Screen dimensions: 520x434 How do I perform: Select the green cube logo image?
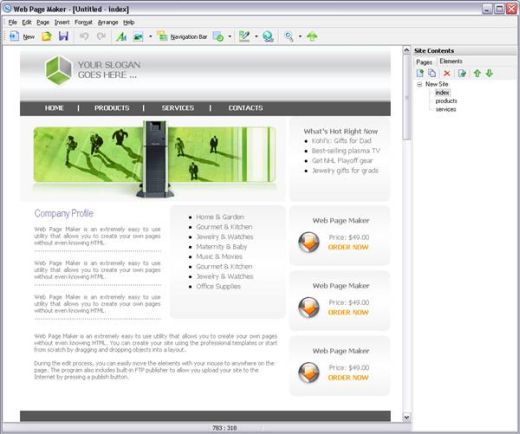pos(58,70)
